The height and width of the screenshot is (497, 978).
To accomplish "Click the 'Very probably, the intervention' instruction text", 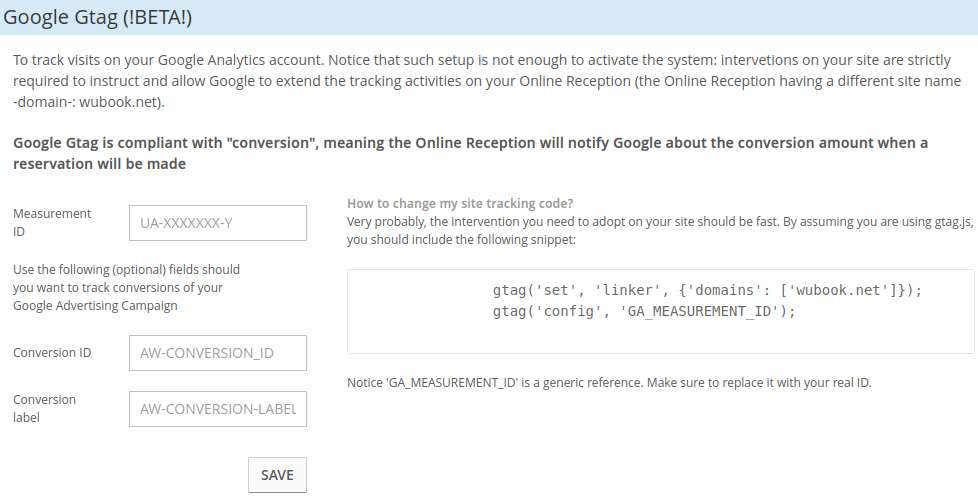I will [x=659, y=231].
